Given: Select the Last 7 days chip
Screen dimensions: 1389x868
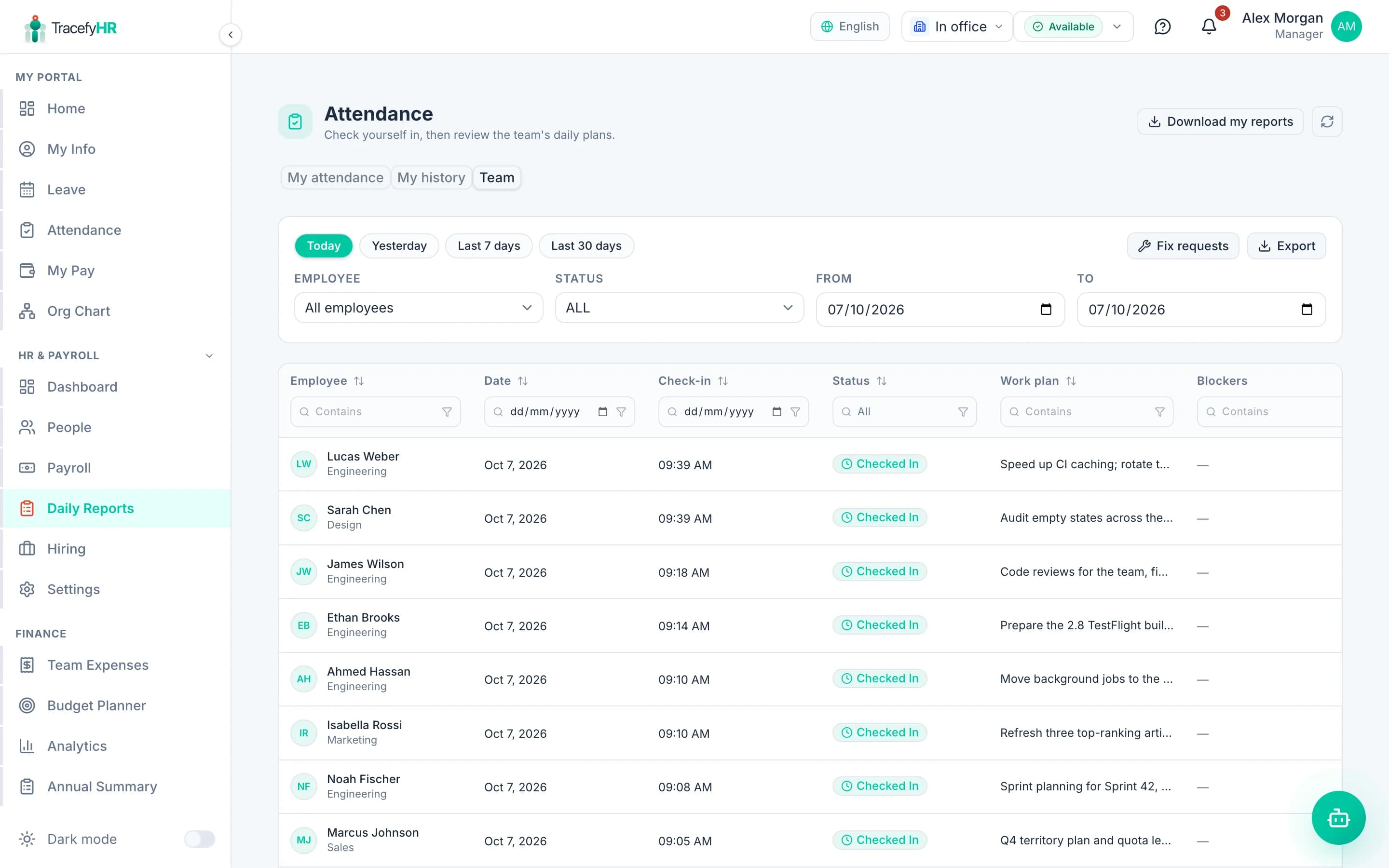Looking at the screenshot, I should (x=489, y=246).
